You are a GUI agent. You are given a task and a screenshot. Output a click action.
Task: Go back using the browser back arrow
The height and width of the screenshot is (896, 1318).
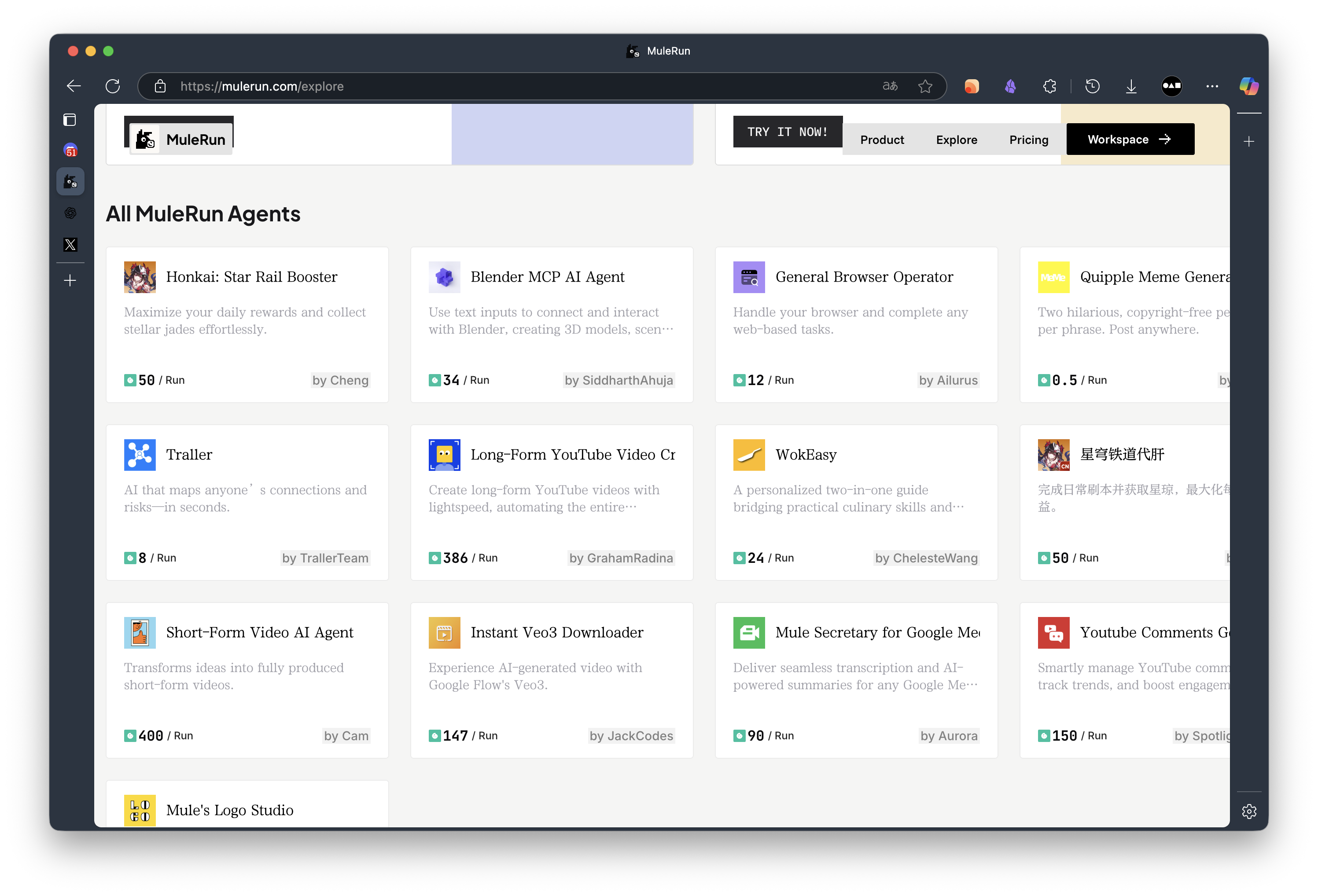[74, 86]
